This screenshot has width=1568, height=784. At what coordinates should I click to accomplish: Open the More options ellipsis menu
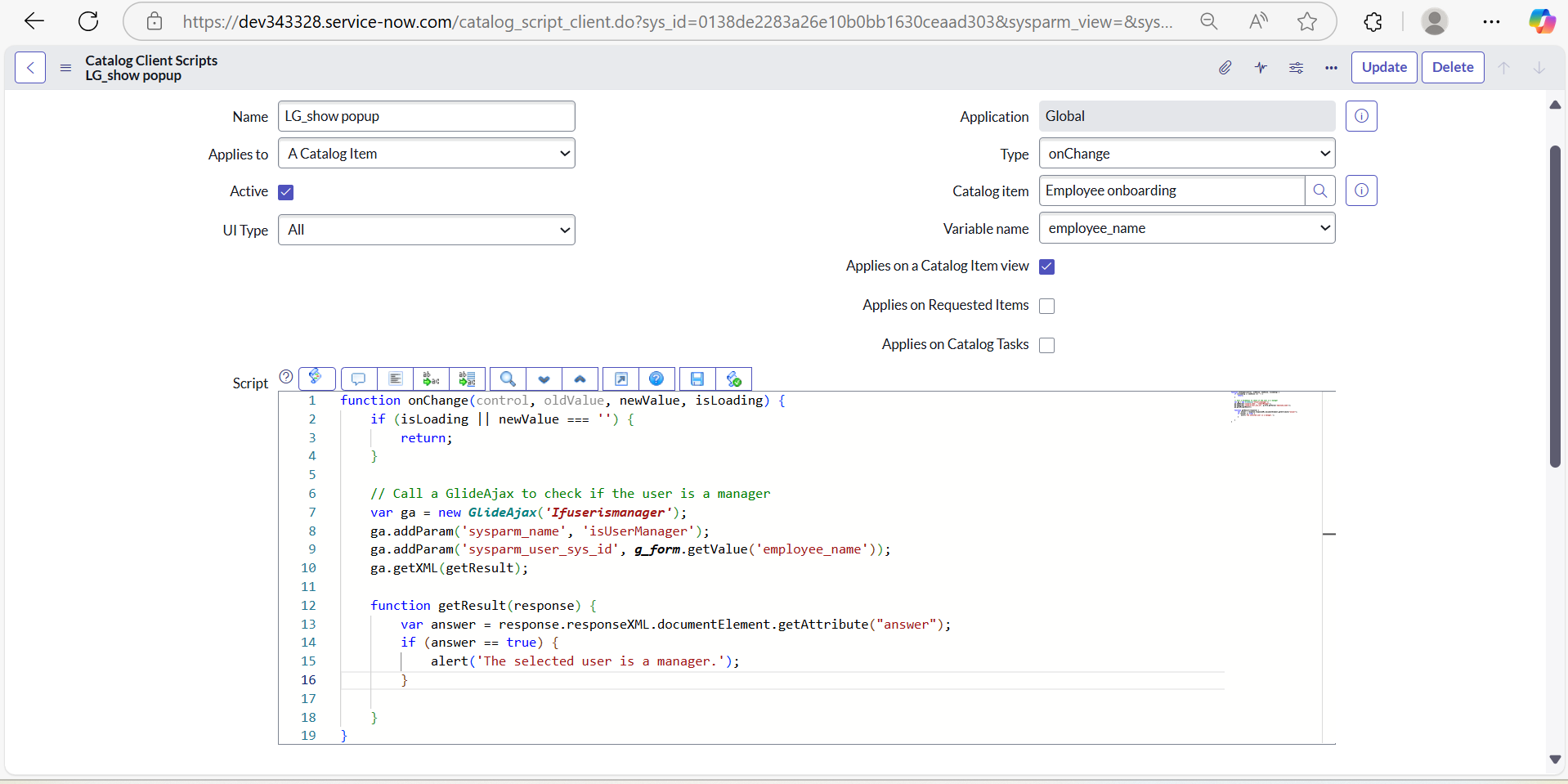1330,68
